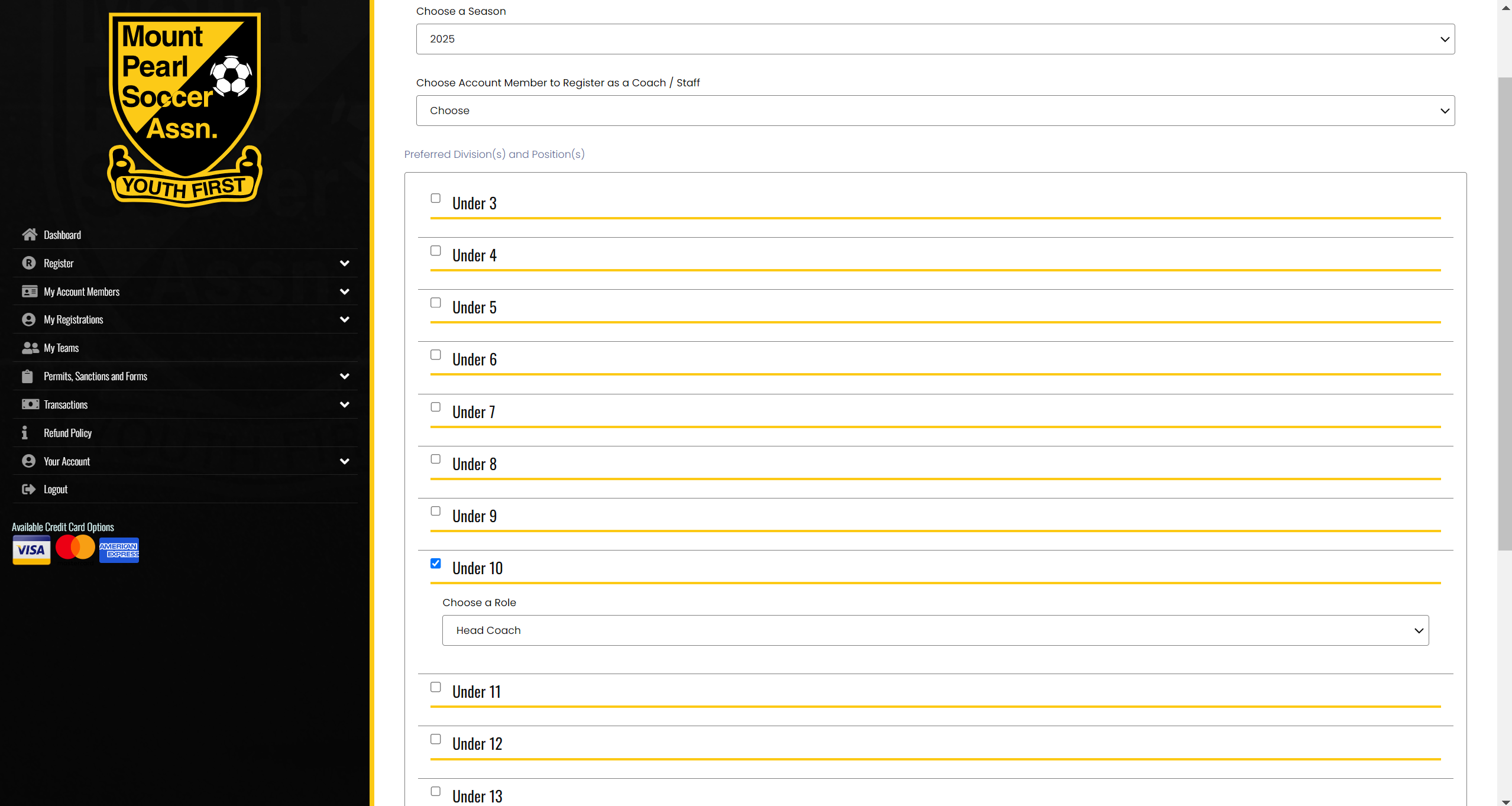Image resolution: width=1512 pixels, height=806 pixels.
Task: Click the American Express logo
Action: [x=119, y=551]
